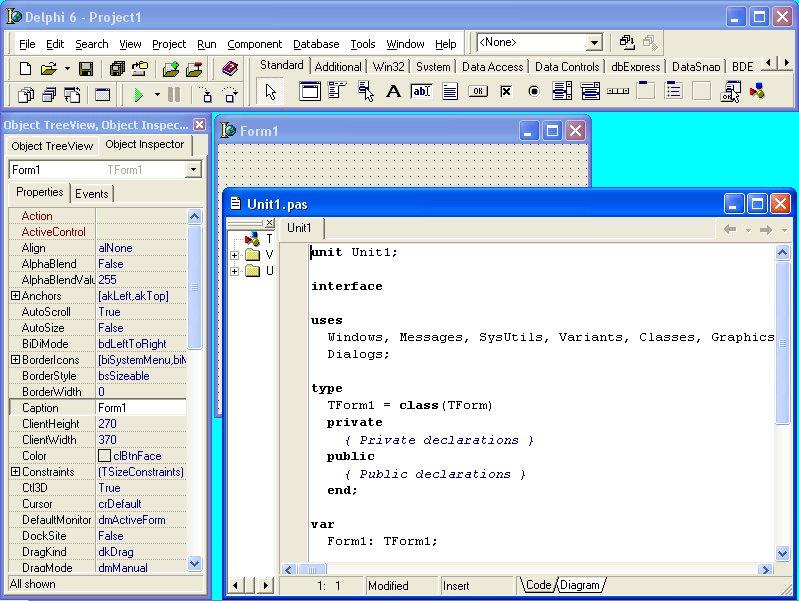Switch to the Object TreeView tab

52,146
